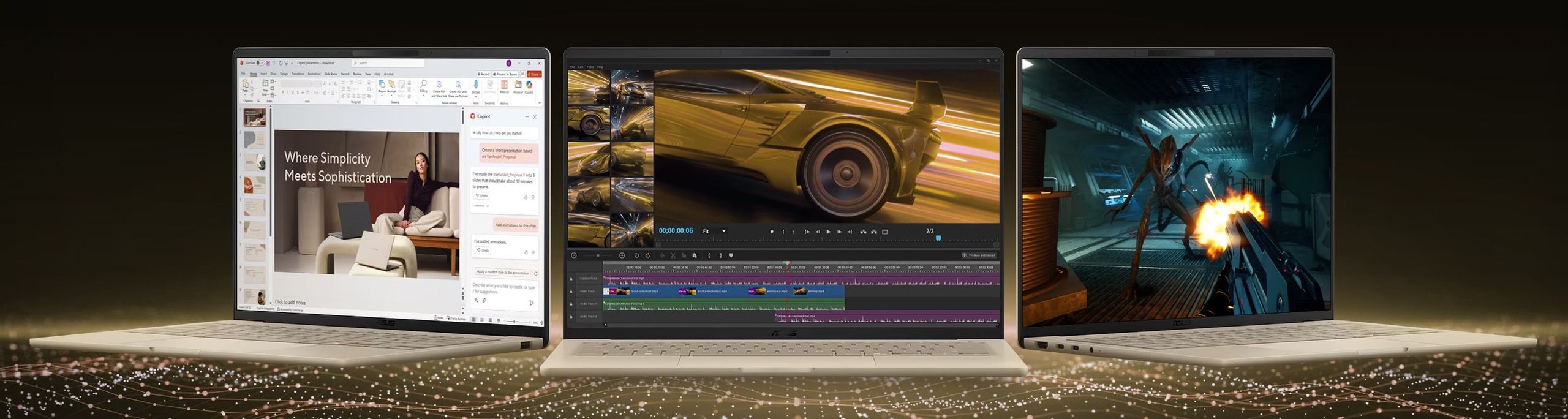The image size is (1568, 419).
Task: Zoom out the timeline with minus icon
Action: pyautogui.click(x=574, y=255)
